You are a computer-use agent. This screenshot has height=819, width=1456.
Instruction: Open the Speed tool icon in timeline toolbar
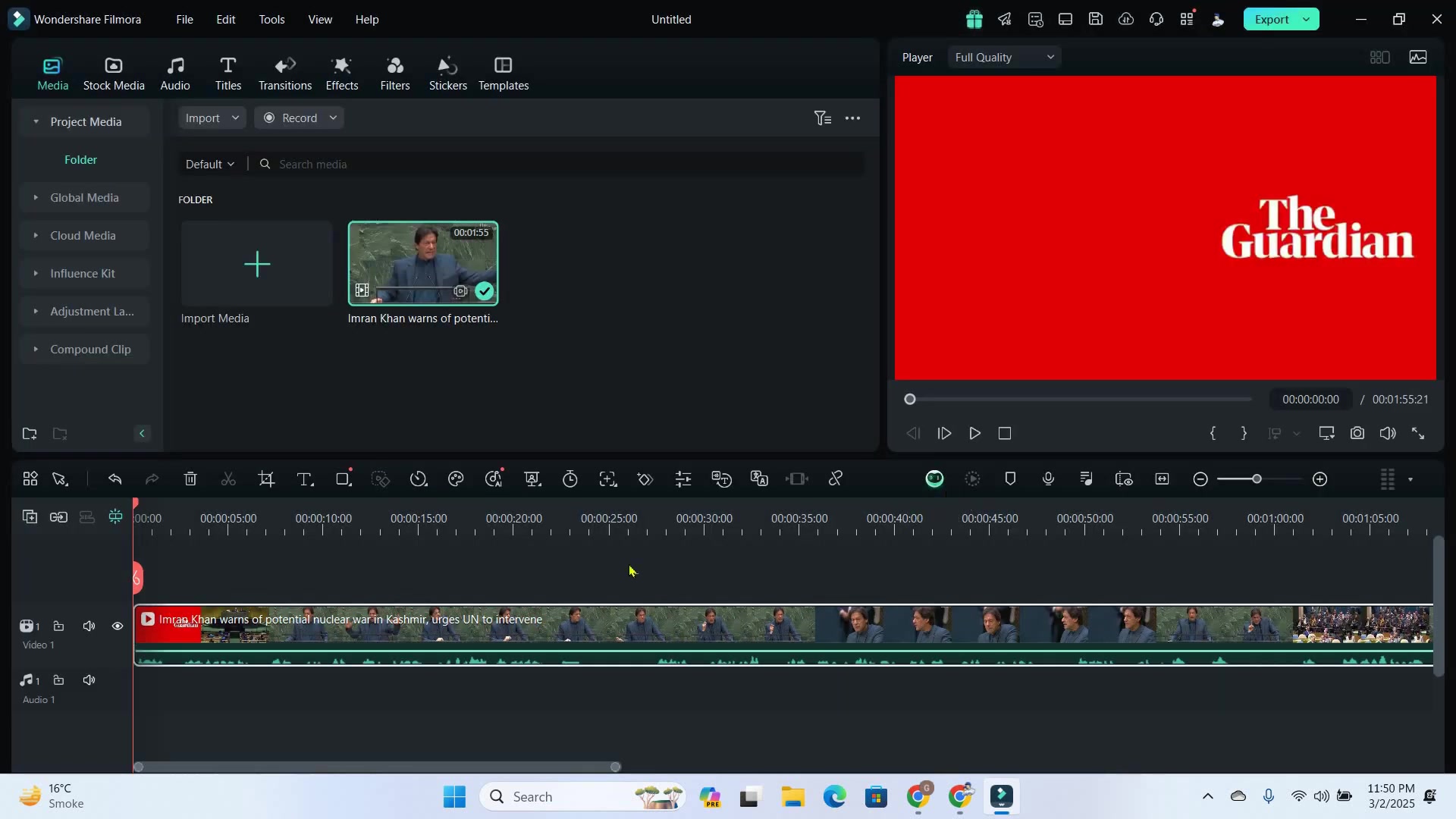(419, 479)
